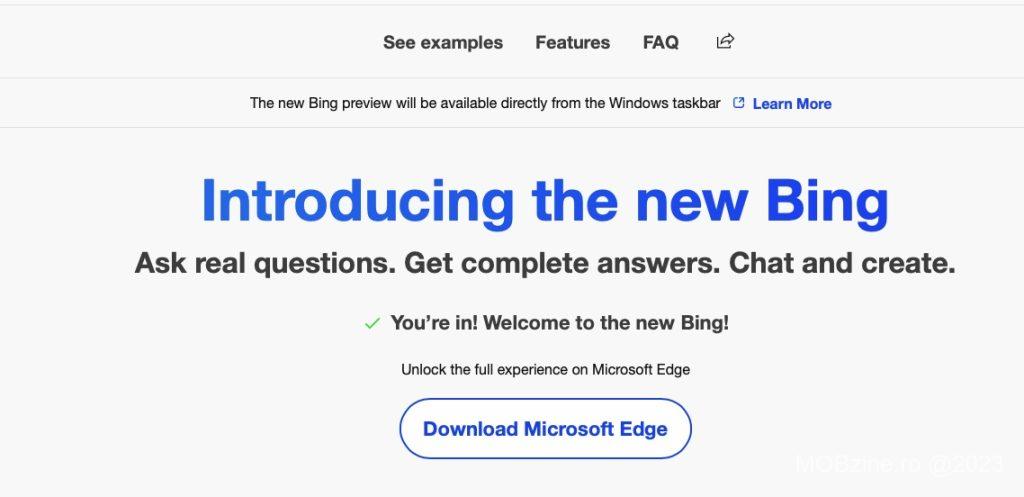The image size is (1024, 497).
Task: Click the "Chat and create." phrase
Action: [842, 263]
